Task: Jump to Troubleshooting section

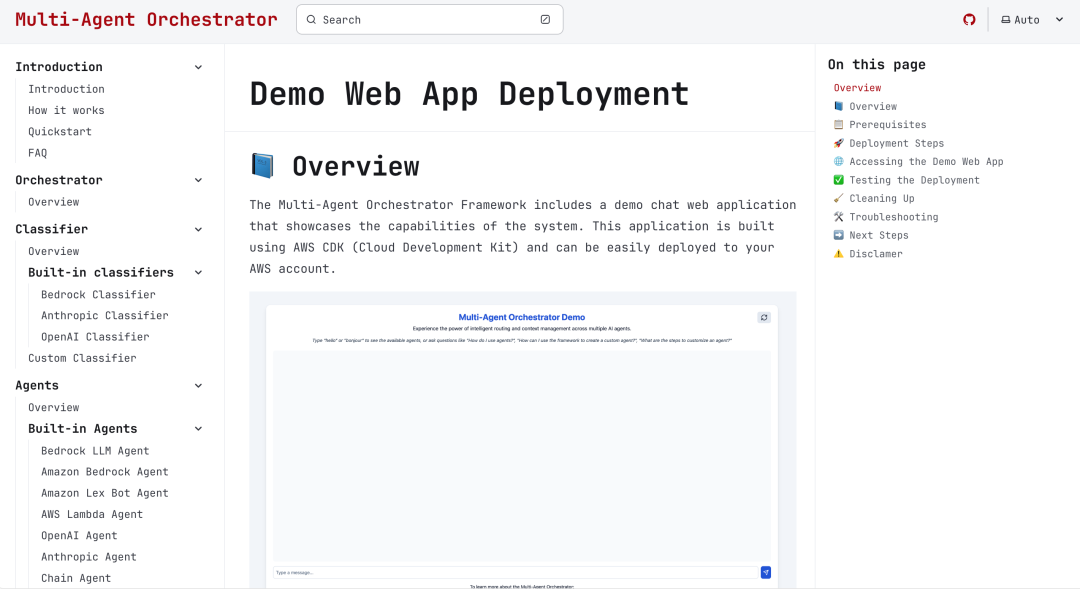Action: click(x=886, y=217)
